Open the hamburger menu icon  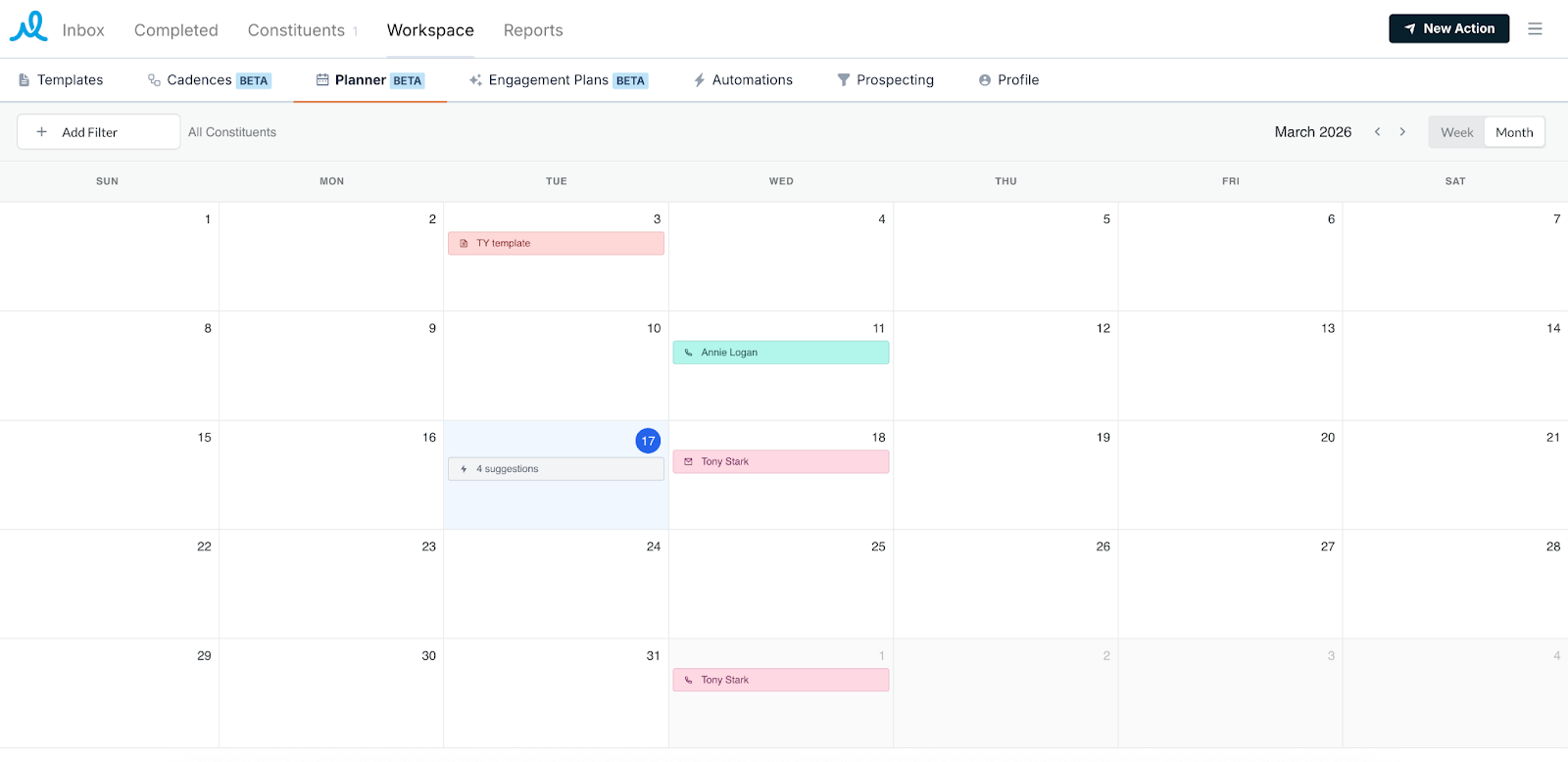click(1535, 29)
